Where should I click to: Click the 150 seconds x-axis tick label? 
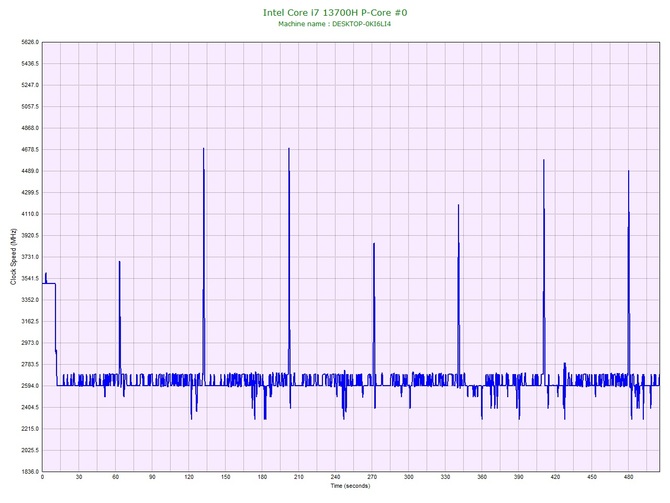point(226,477)
